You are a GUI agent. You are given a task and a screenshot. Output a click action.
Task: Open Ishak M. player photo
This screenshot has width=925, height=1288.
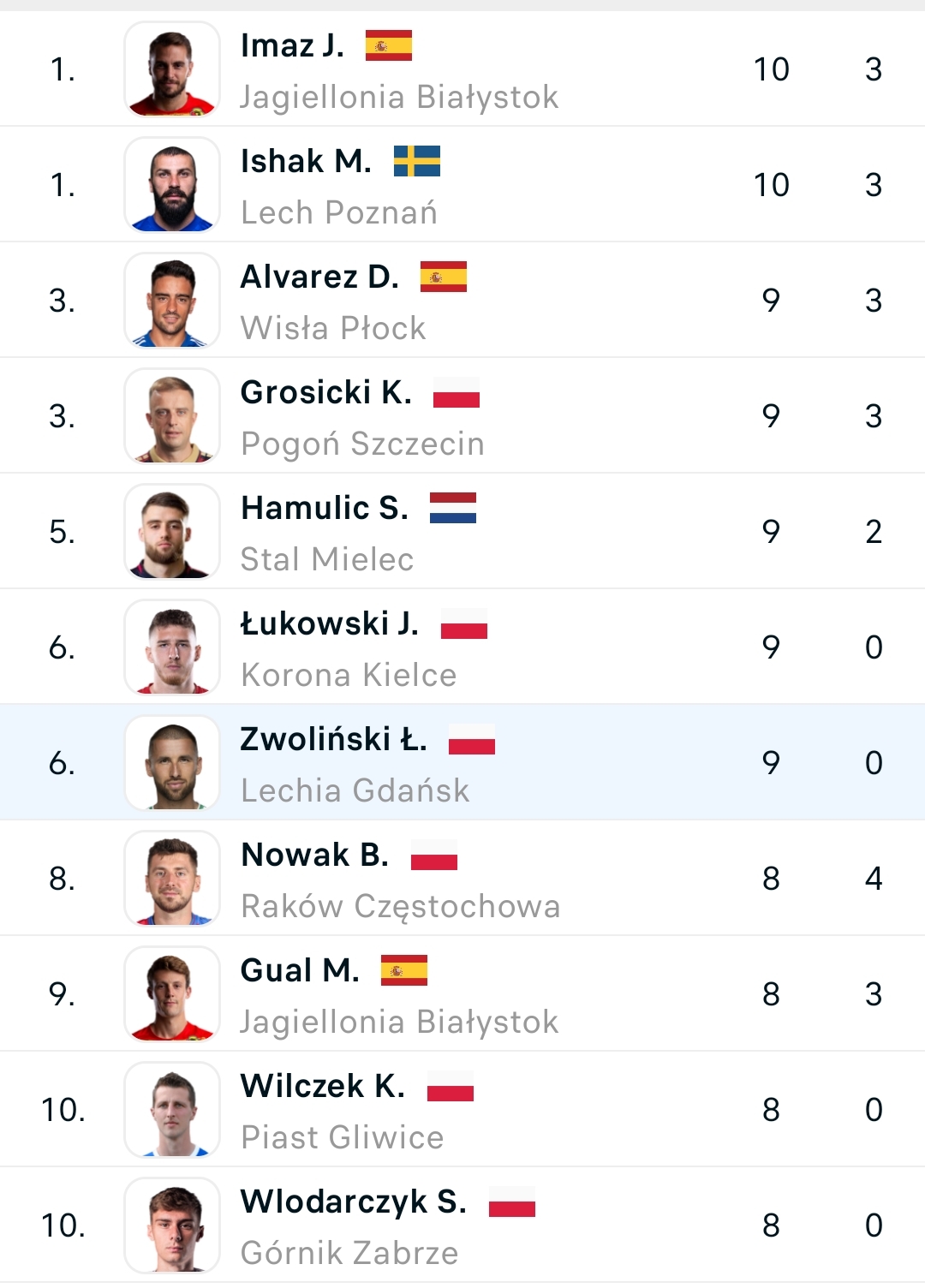(172, 185)
